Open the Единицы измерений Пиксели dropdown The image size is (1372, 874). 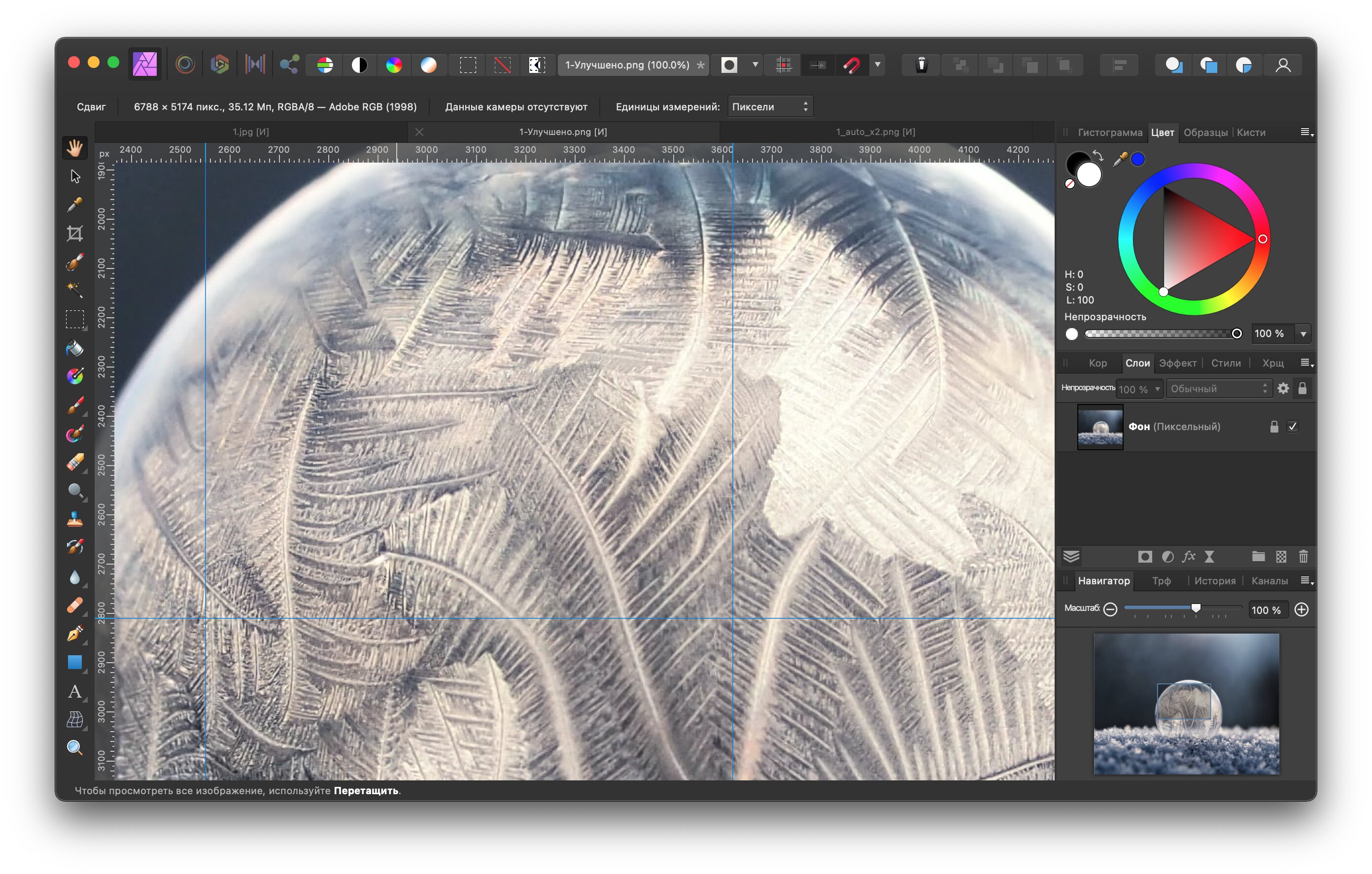pyautogui.click(x=770, y=106)
